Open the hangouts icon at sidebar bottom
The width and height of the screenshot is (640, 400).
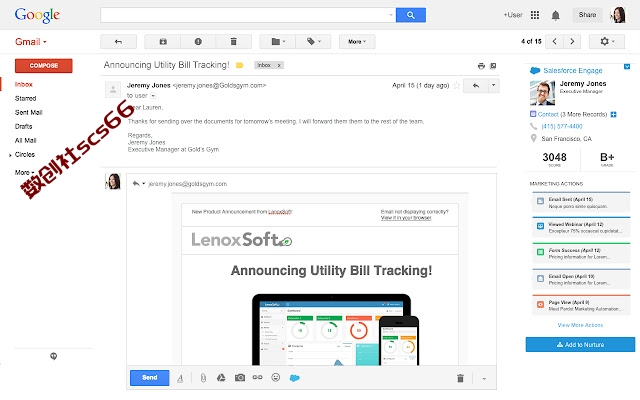click(x=53, y=356)
